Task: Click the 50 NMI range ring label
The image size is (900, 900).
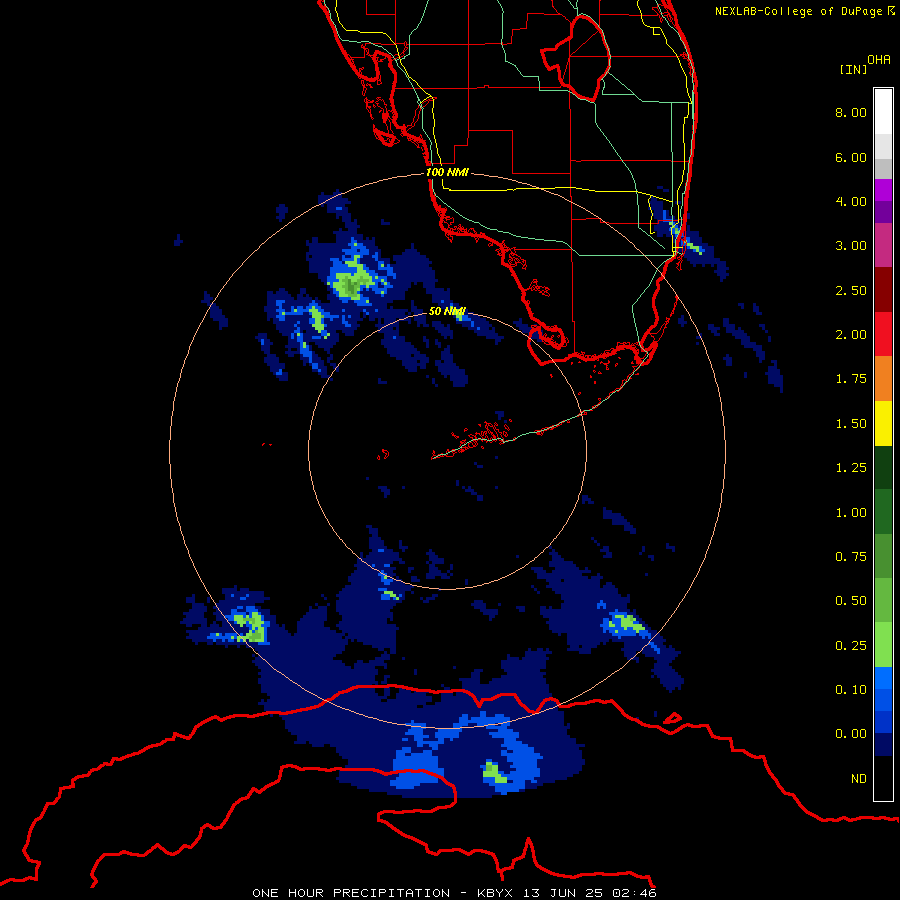Action: pos(447,311)
